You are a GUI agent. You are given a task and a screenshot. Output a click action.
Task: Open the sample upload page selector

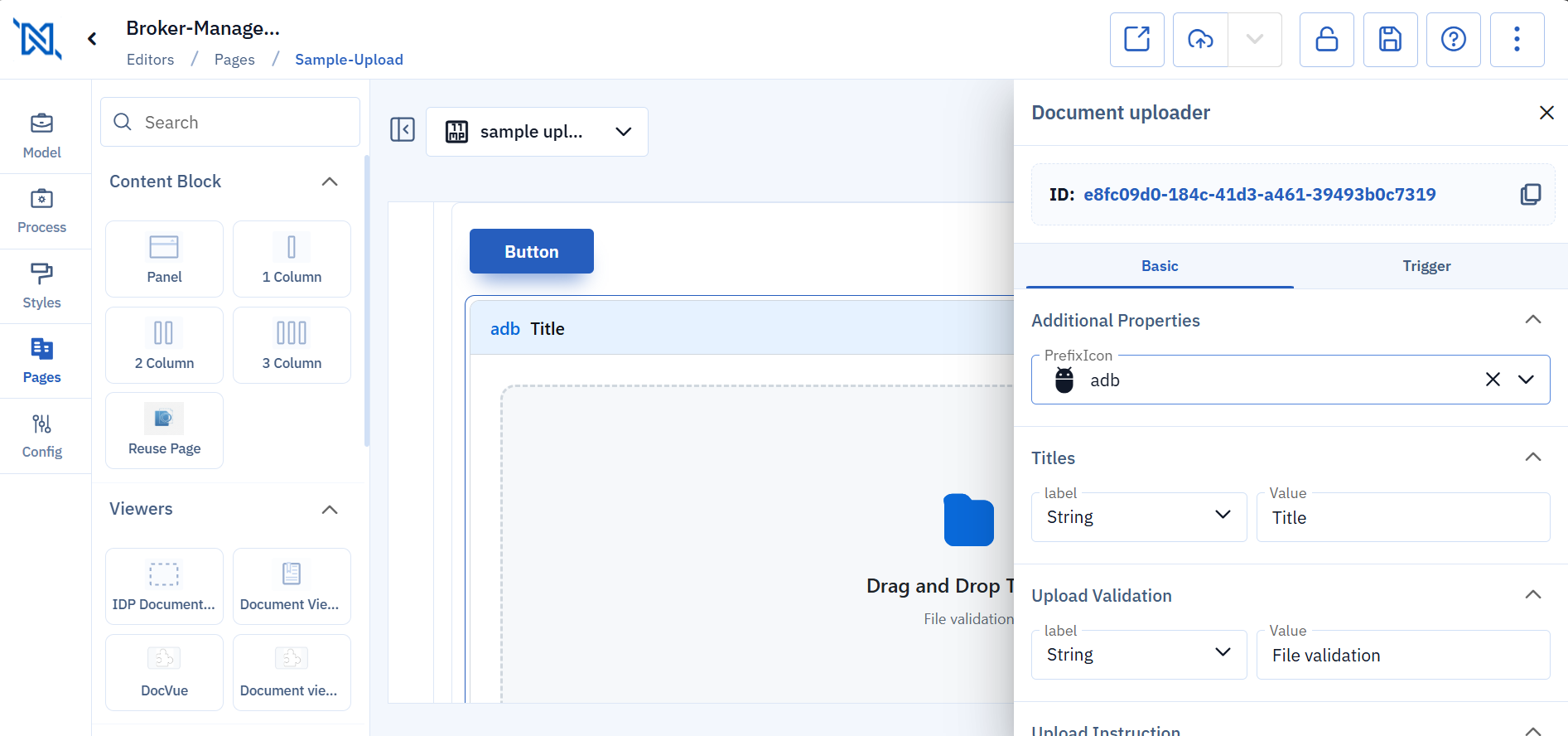pos(537,132)
